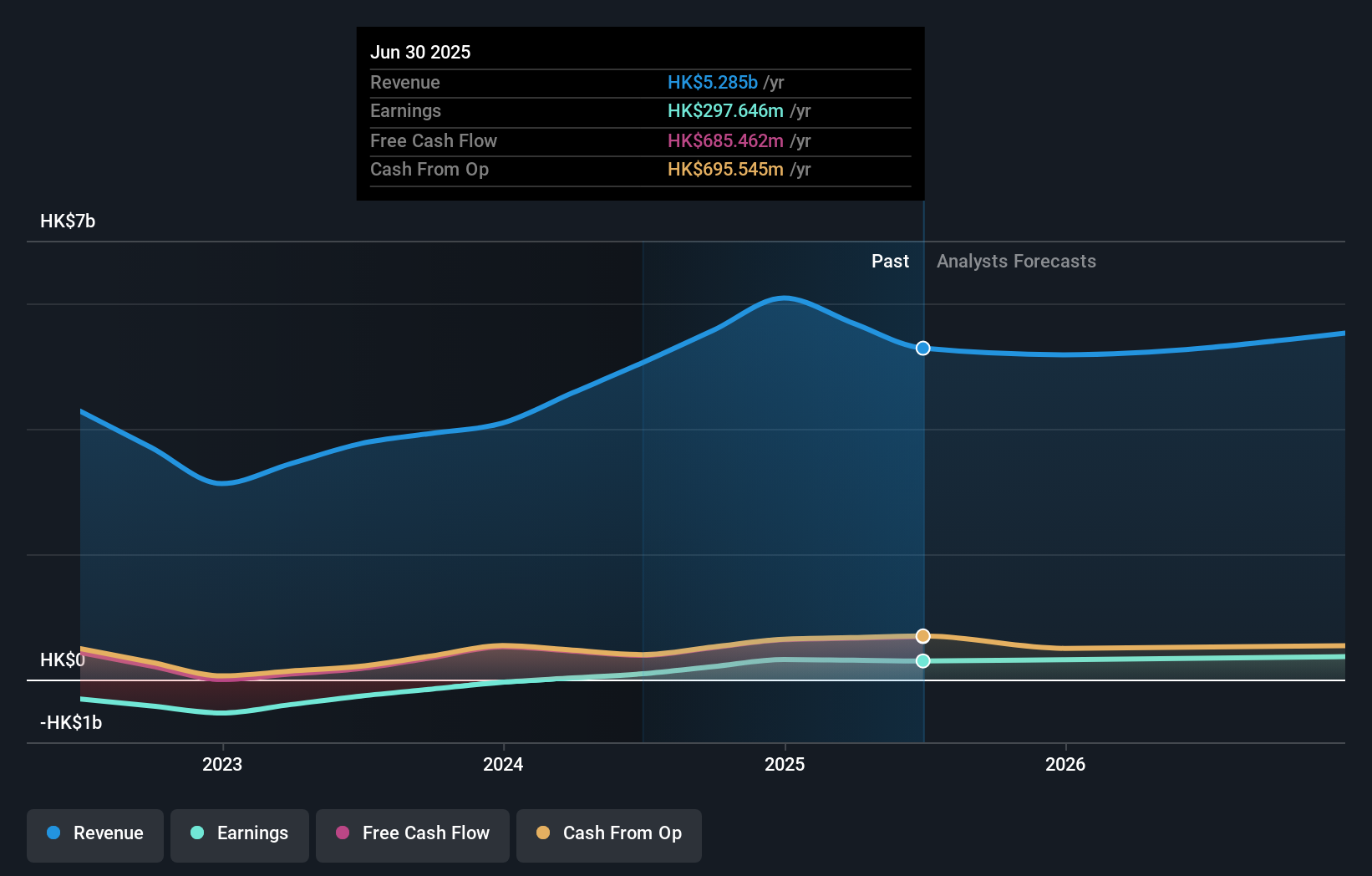Click the HK$297.646m Earnings value
This screenshot has height=876, width=1372.
point(726,110)
